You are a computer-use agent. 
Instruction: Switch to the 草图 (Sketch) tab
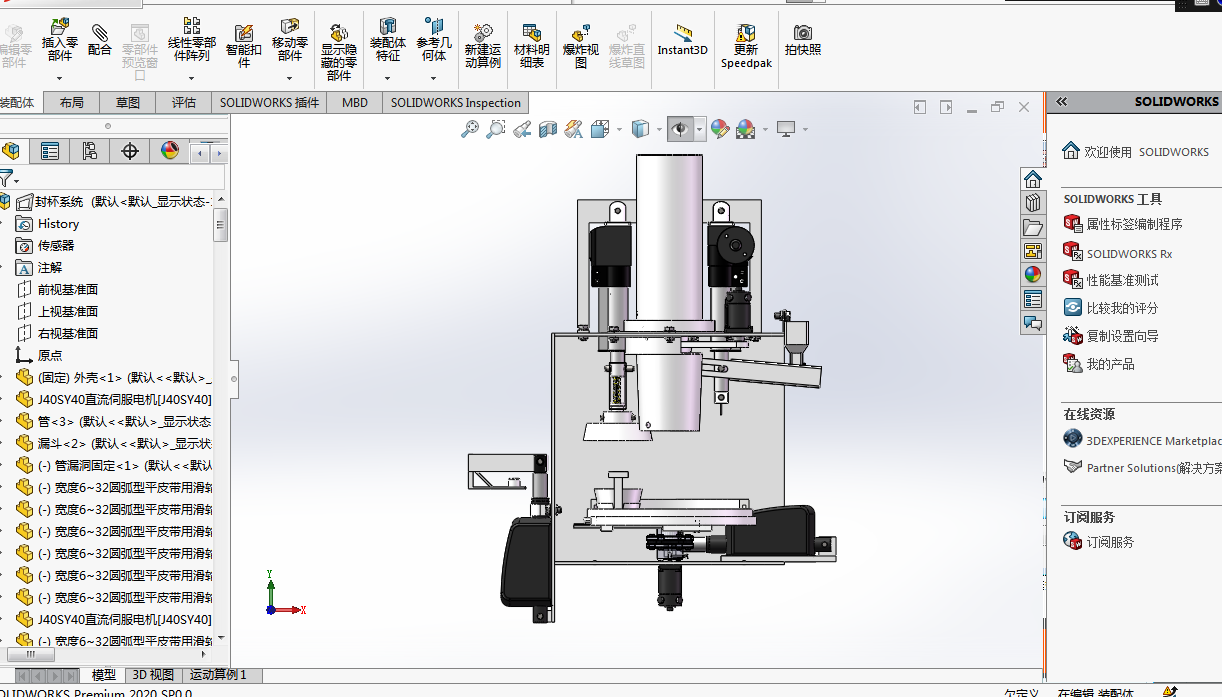[128, 102]
